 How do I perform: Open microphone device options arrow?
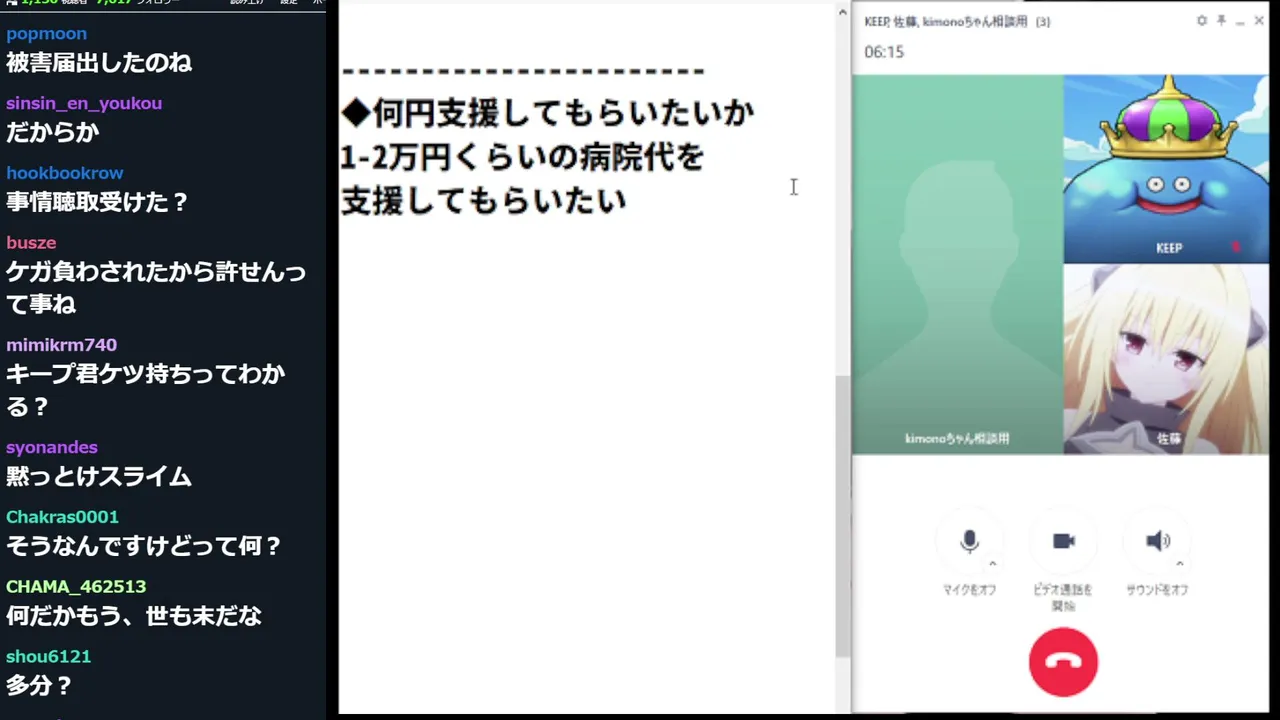pos(992,564)
